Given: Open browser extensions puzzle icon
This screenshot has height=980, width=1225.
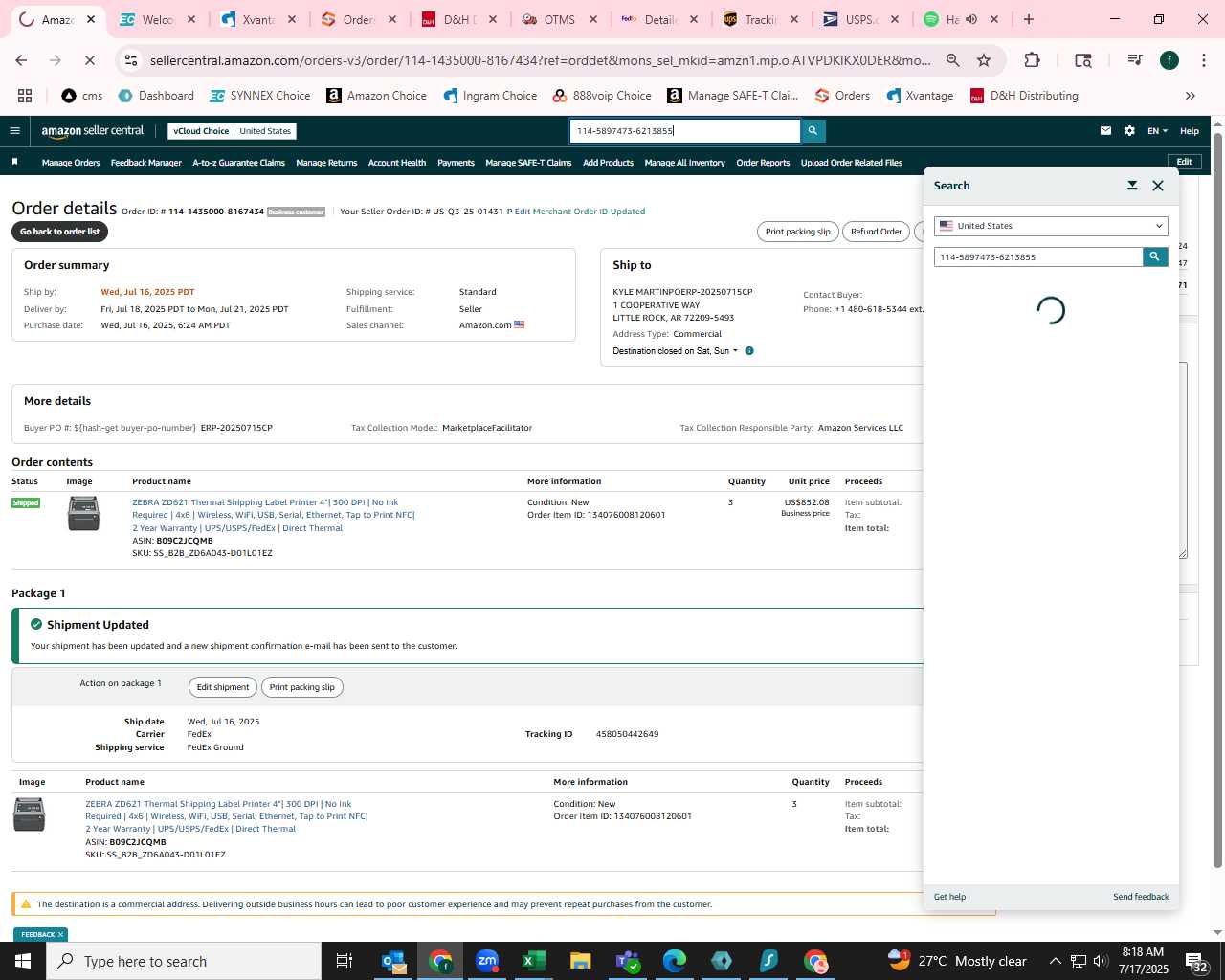Looking at the screenshot, I should click(1032, 60).
